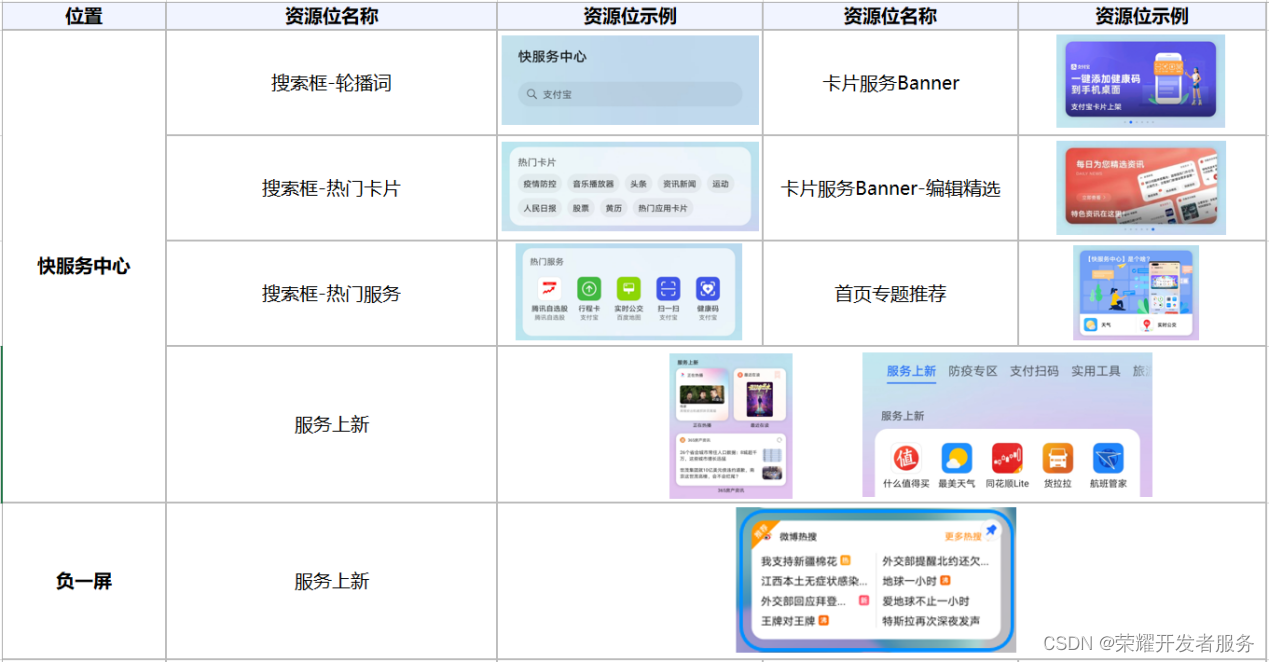Tap the 运动 chip
1269x662 pixels.
(x=720, y=184)
